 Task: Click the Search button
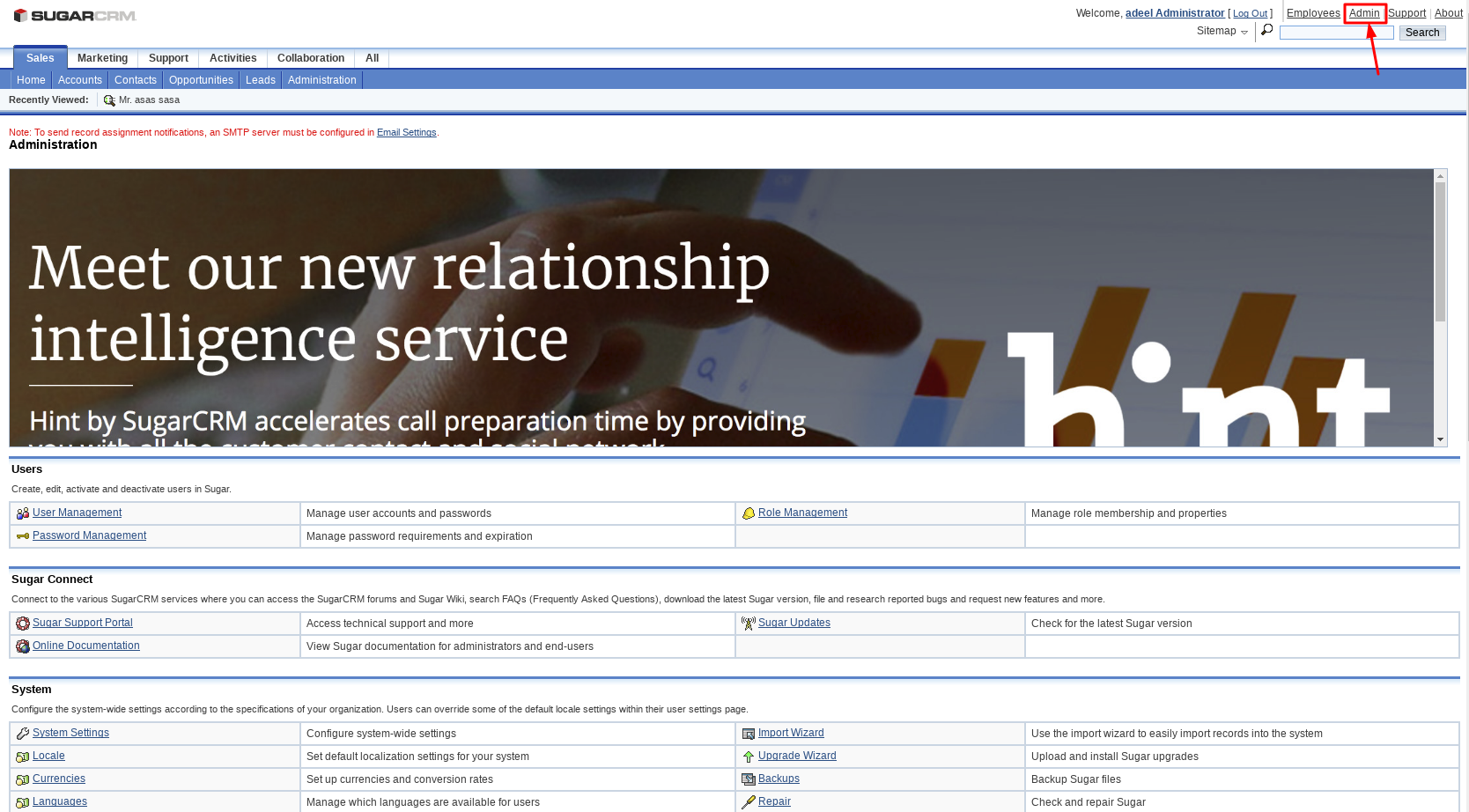tap(1422, 33)
